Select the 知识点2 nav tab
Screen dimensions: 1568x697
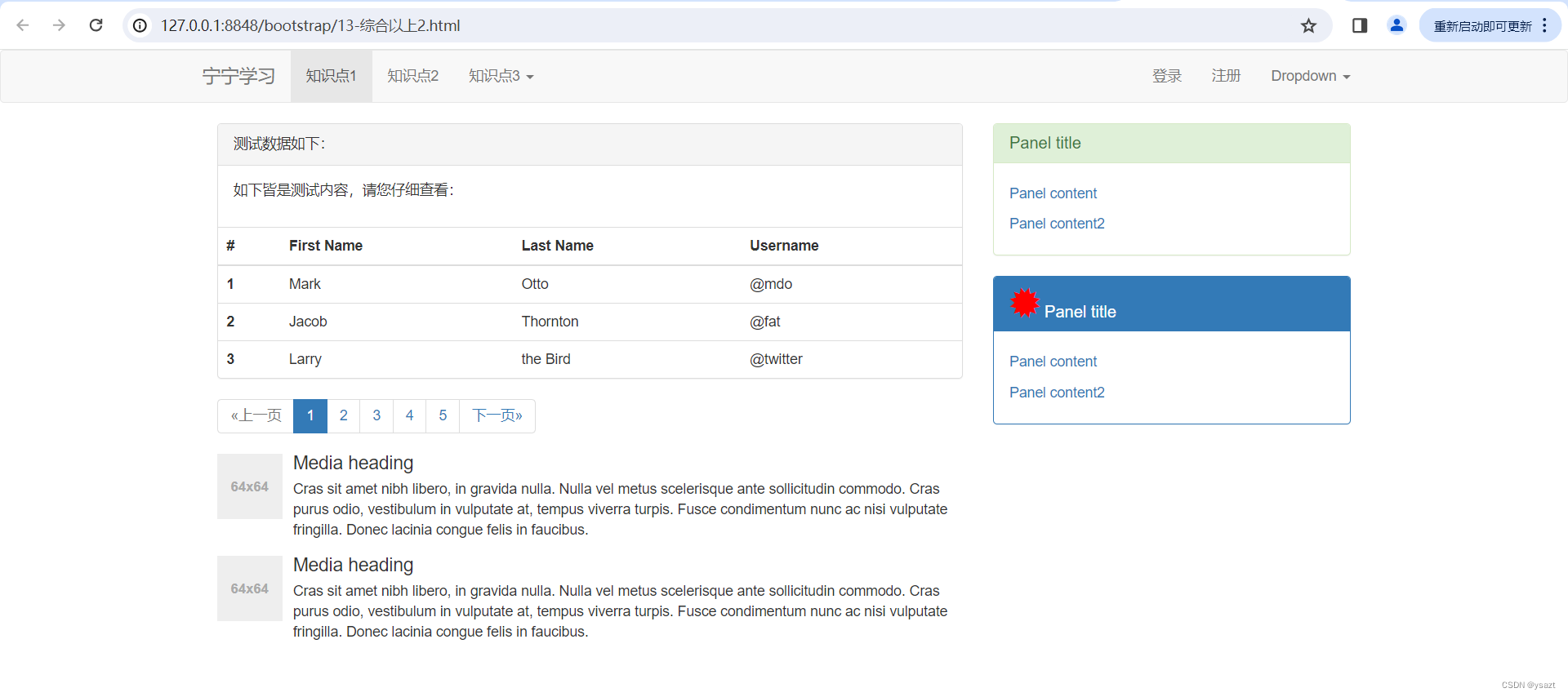412,76
